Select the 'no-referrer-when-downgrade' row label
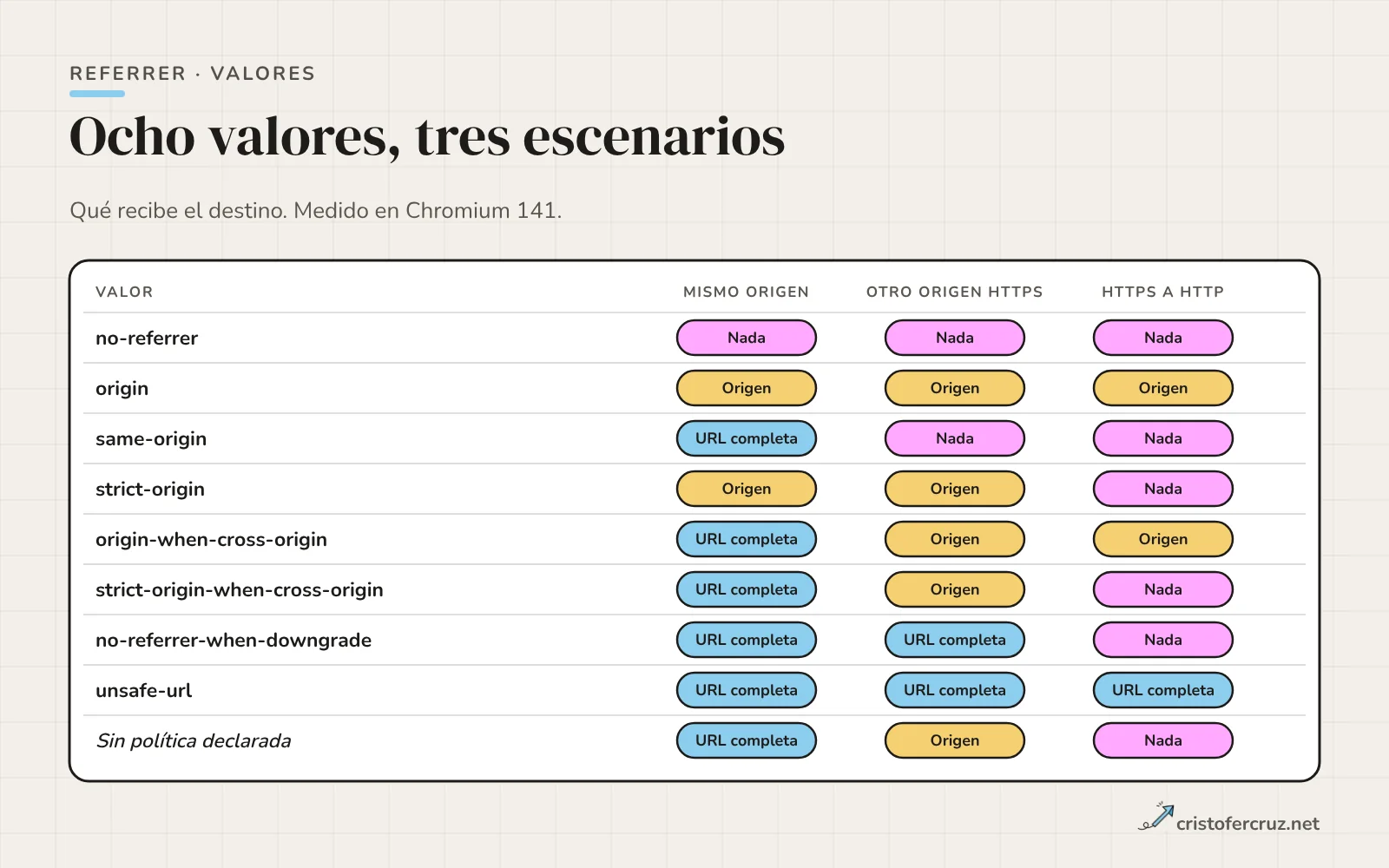Image resolution: width=1389 pixels, height=868 pixels. 234,641
